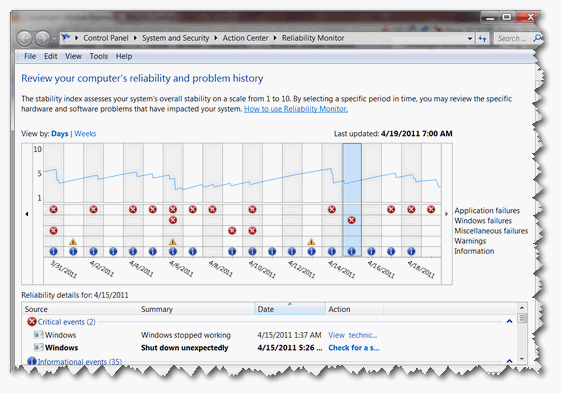Click the Application failure icon for 4/19/2011
Viewport: 561px width, 393px height.
[431, 209]
